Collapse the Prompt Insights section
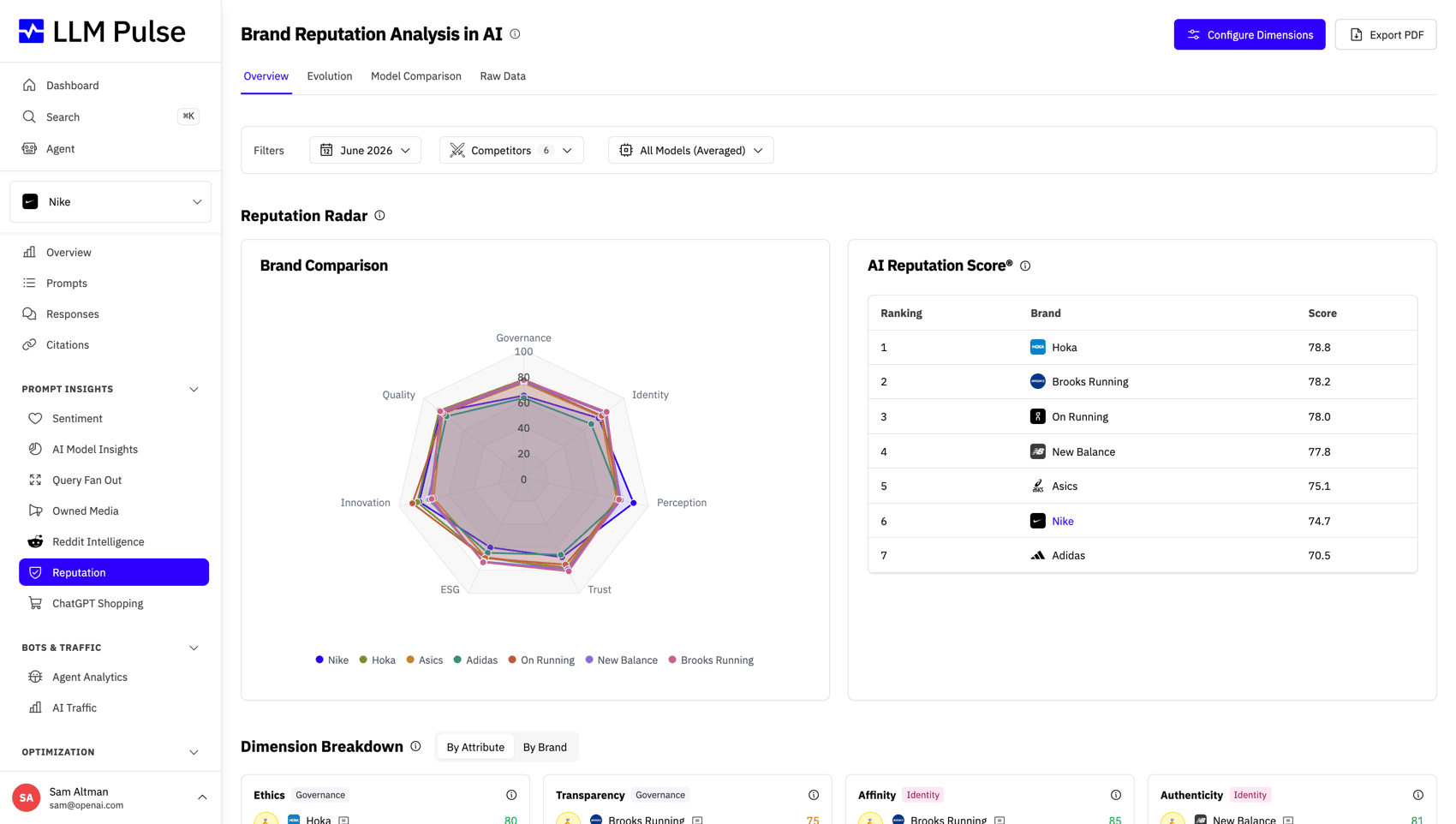 click(194, 390)
